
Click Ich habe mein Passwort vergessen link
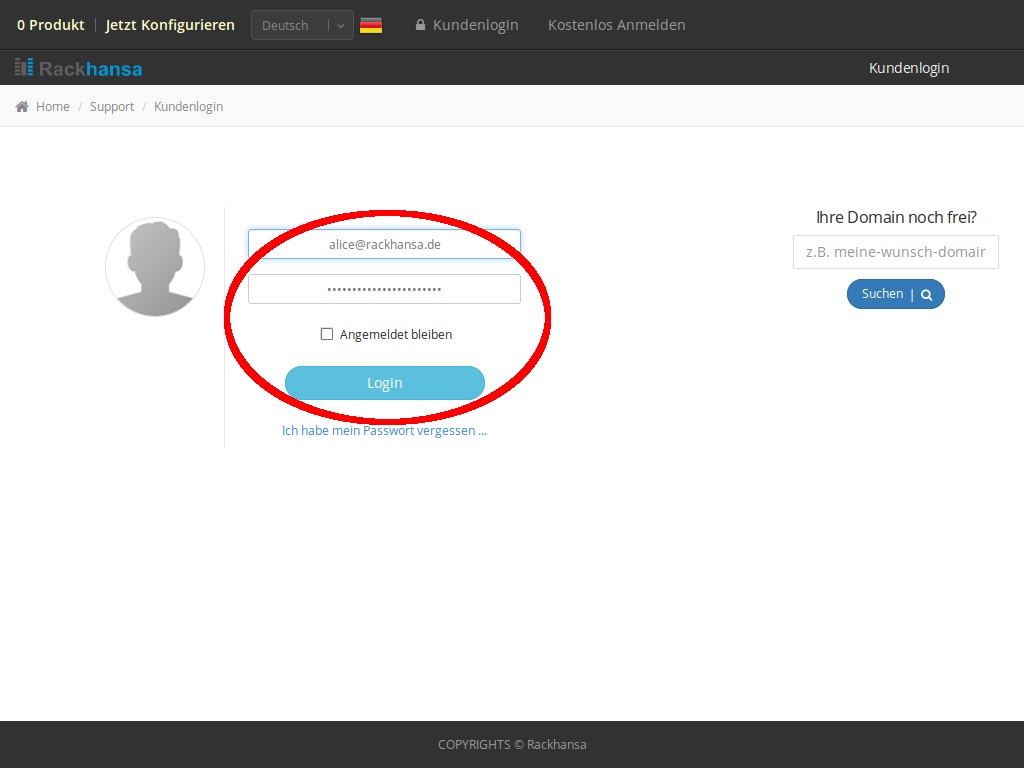pyautogui.click(x=384, y=430)
